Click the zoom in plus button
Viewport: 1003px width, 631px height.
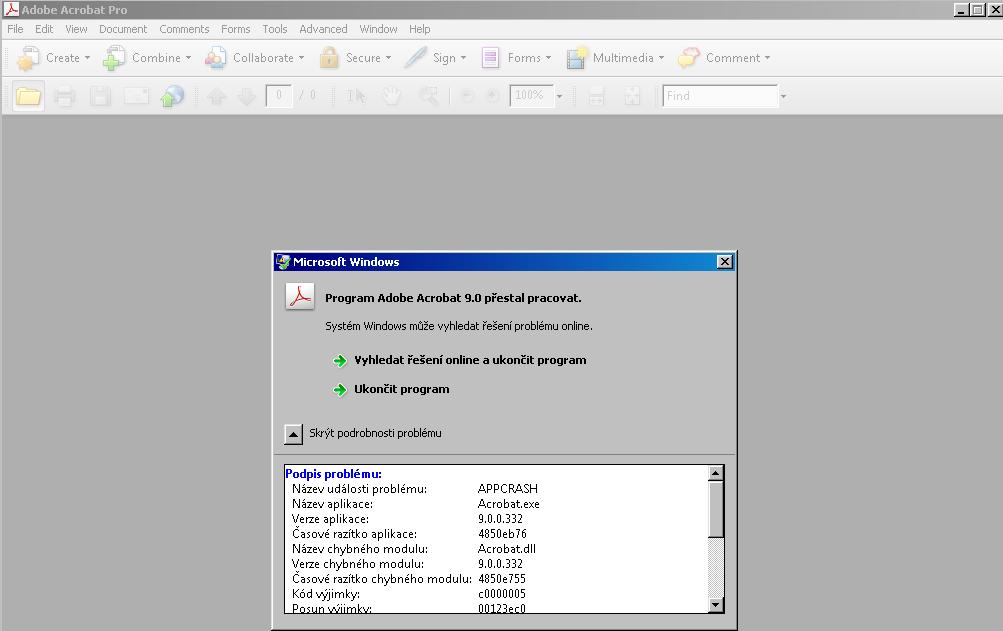[492, 96]
